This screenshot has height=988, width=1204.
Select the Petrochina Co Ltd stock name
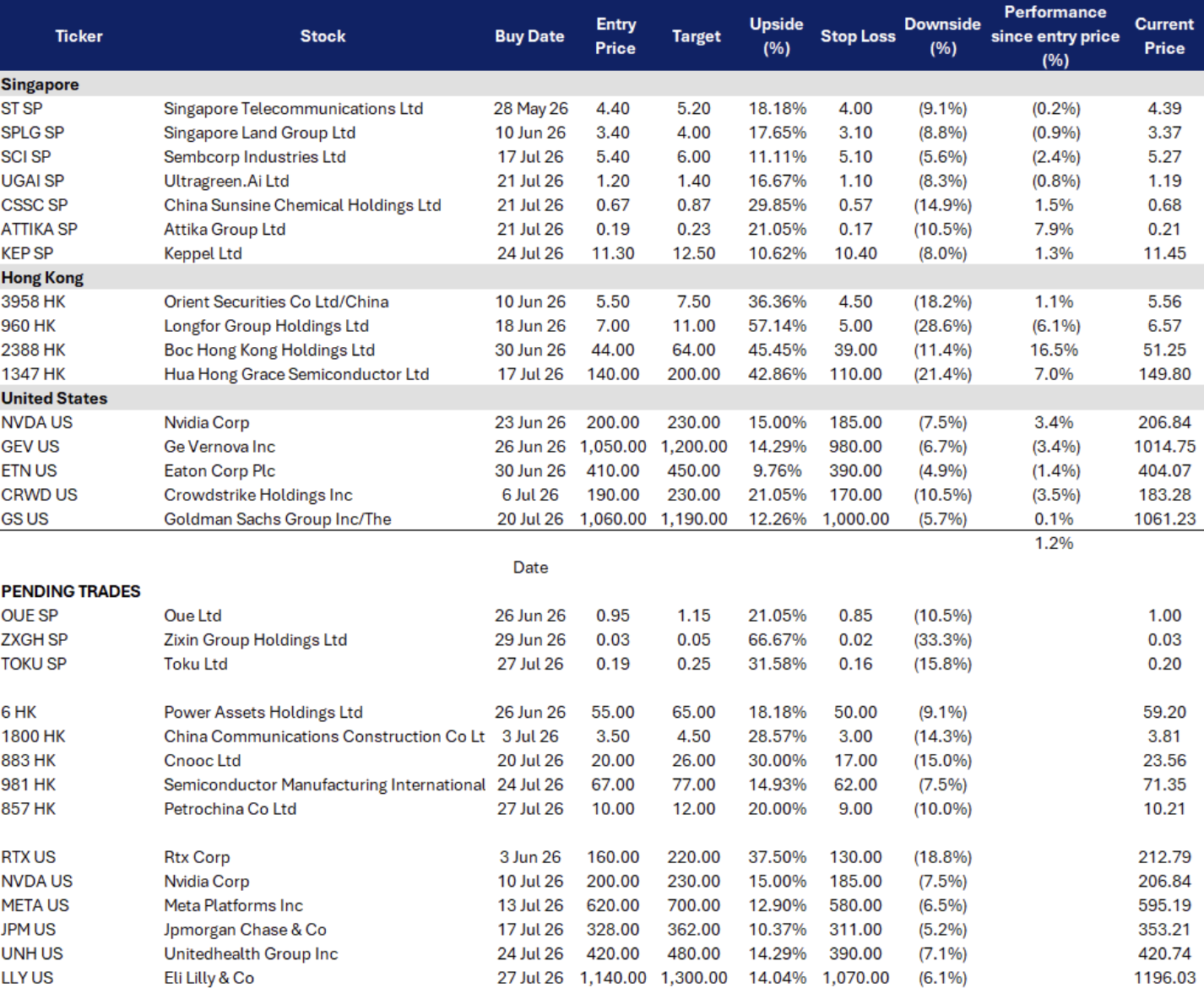230,809
